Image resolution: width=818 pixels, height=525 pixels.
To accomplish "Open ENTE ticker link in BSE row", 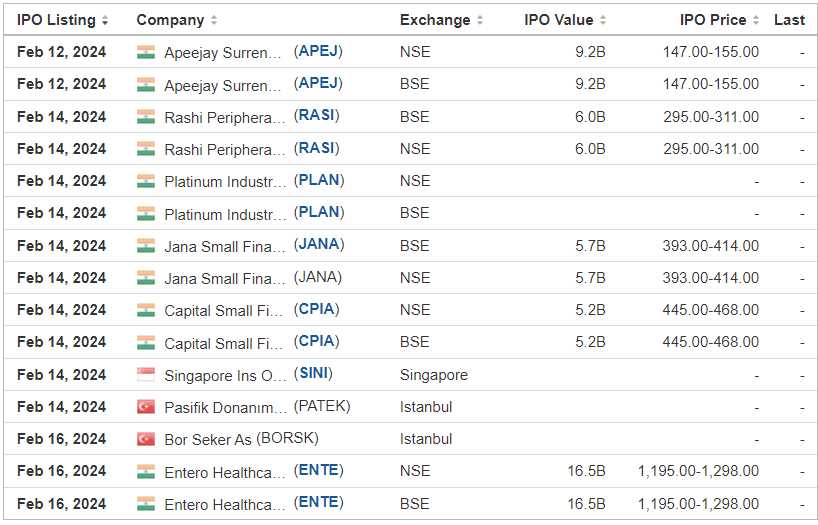I will [318, 503].
